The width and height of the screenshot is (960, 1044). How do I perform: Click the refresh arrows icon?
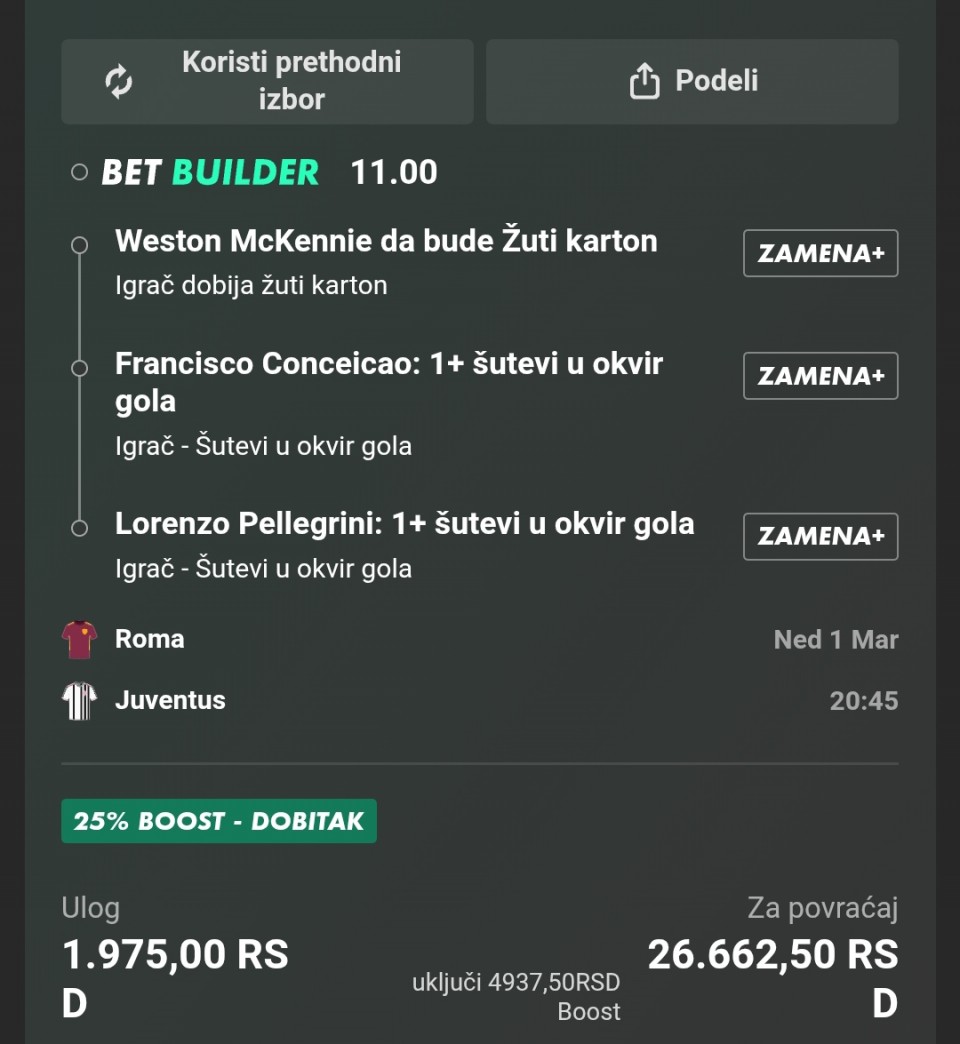point(119,82)
